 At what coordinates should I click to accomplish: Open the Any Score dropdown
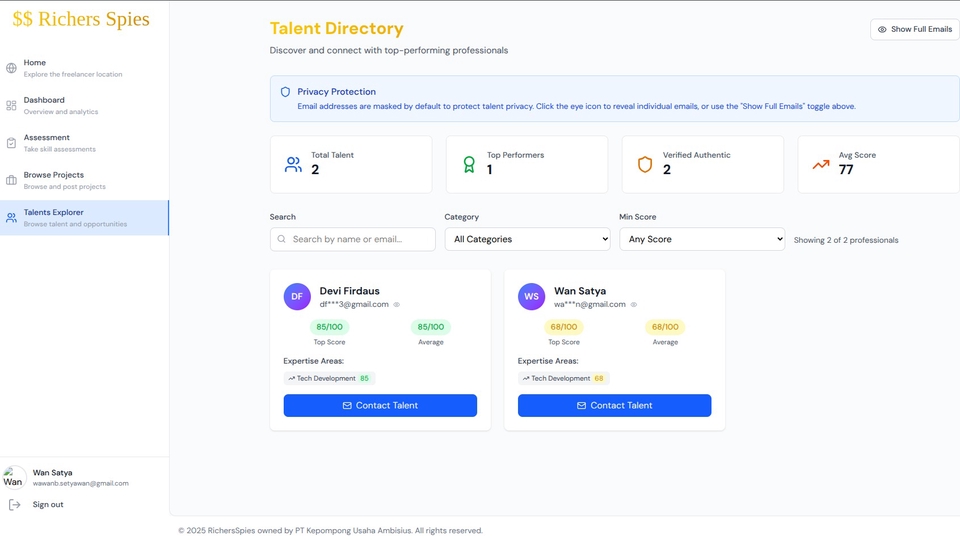point(701,239)
